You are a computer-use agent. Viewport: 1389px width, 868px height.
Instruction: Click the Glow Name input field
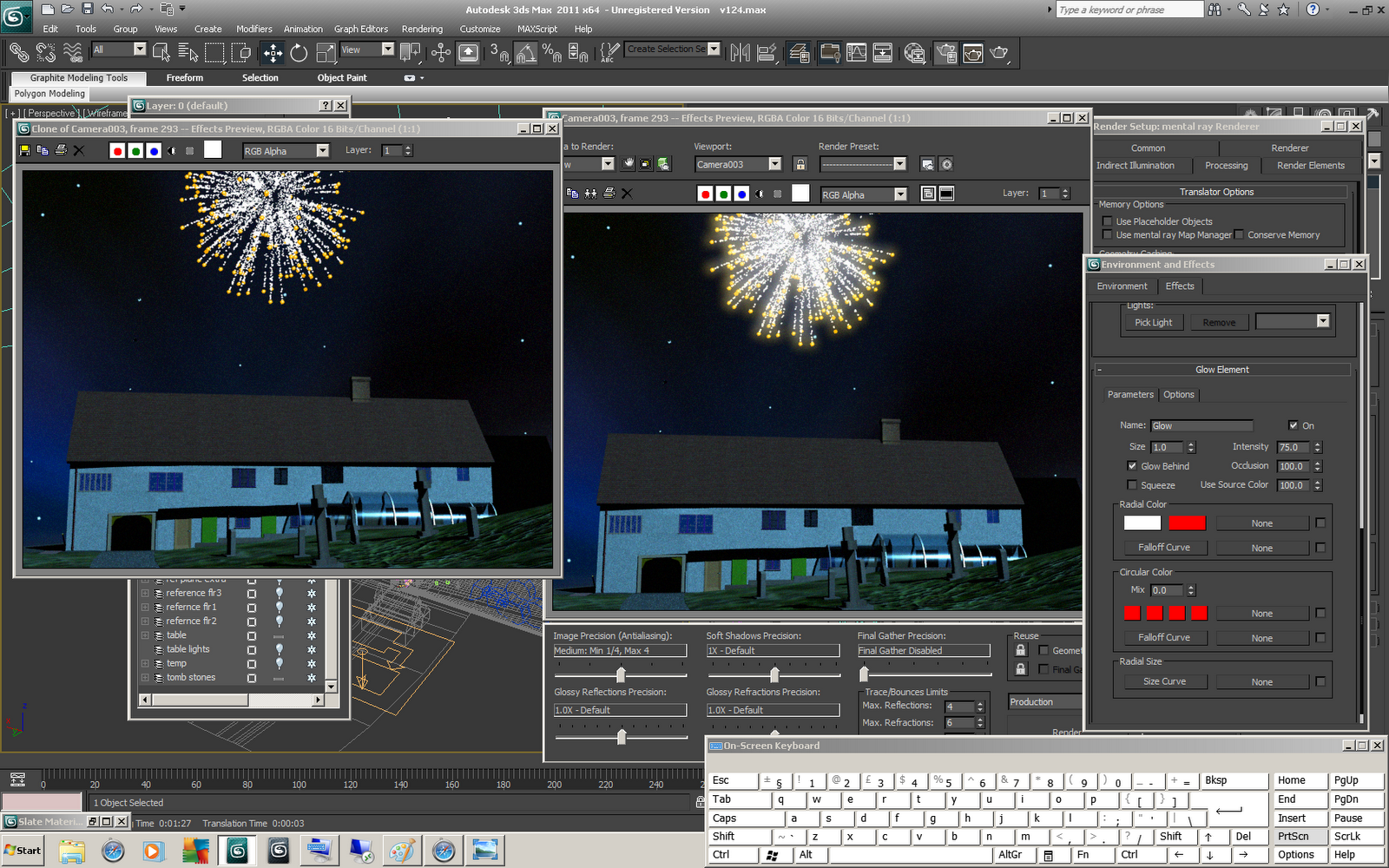1202,425
